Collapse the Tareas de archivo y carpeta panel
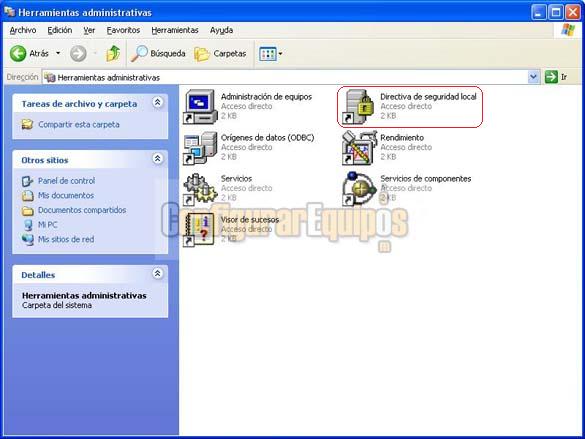585x439 pixels. pyautogui.click(x=157, y=102)
